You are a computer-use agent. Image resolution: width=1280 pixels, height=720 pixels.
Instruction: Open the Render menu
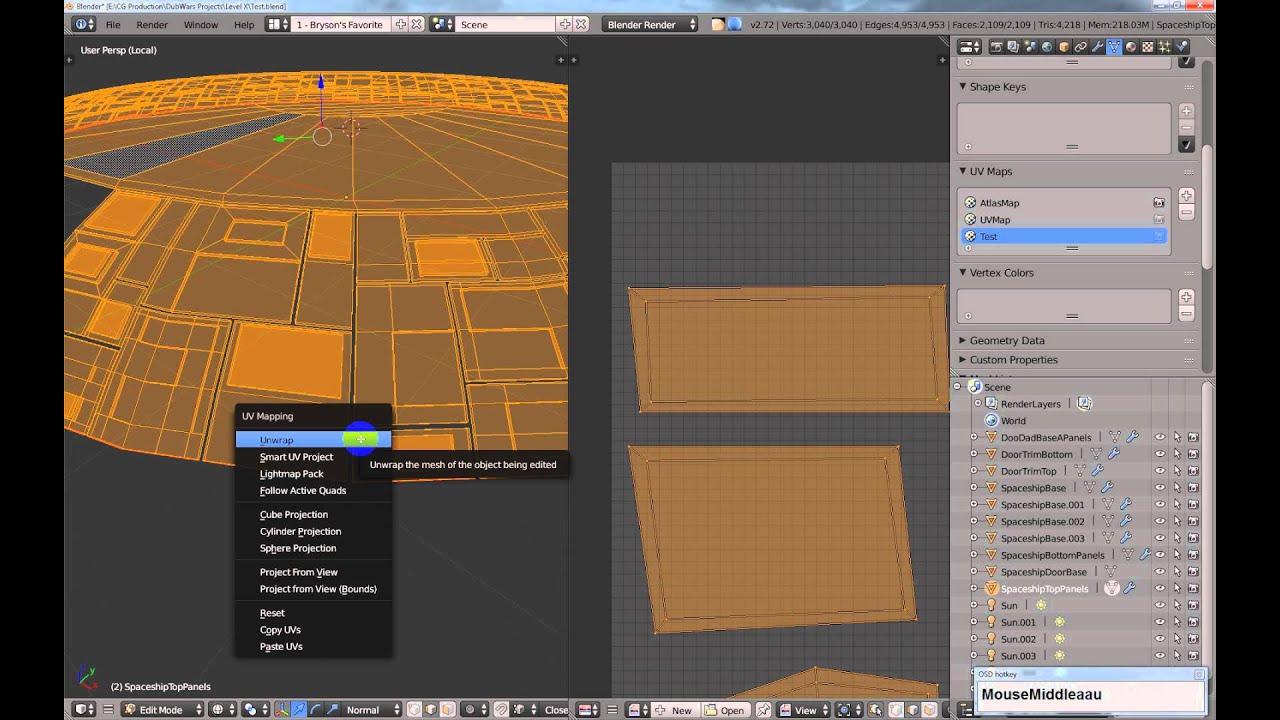point(152,24)
